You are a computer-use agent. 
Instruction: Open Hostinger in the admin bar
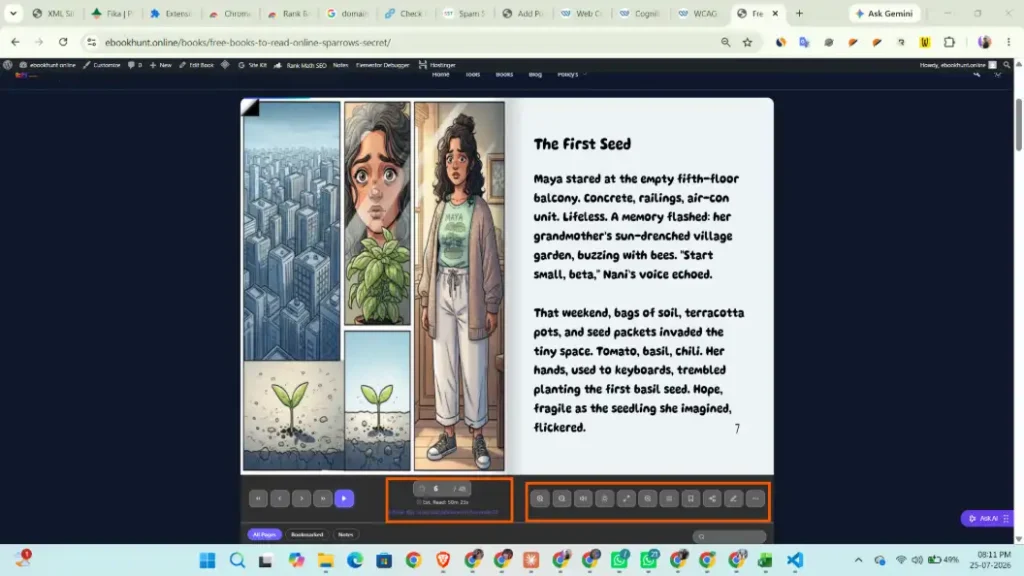tap(437, 65)
